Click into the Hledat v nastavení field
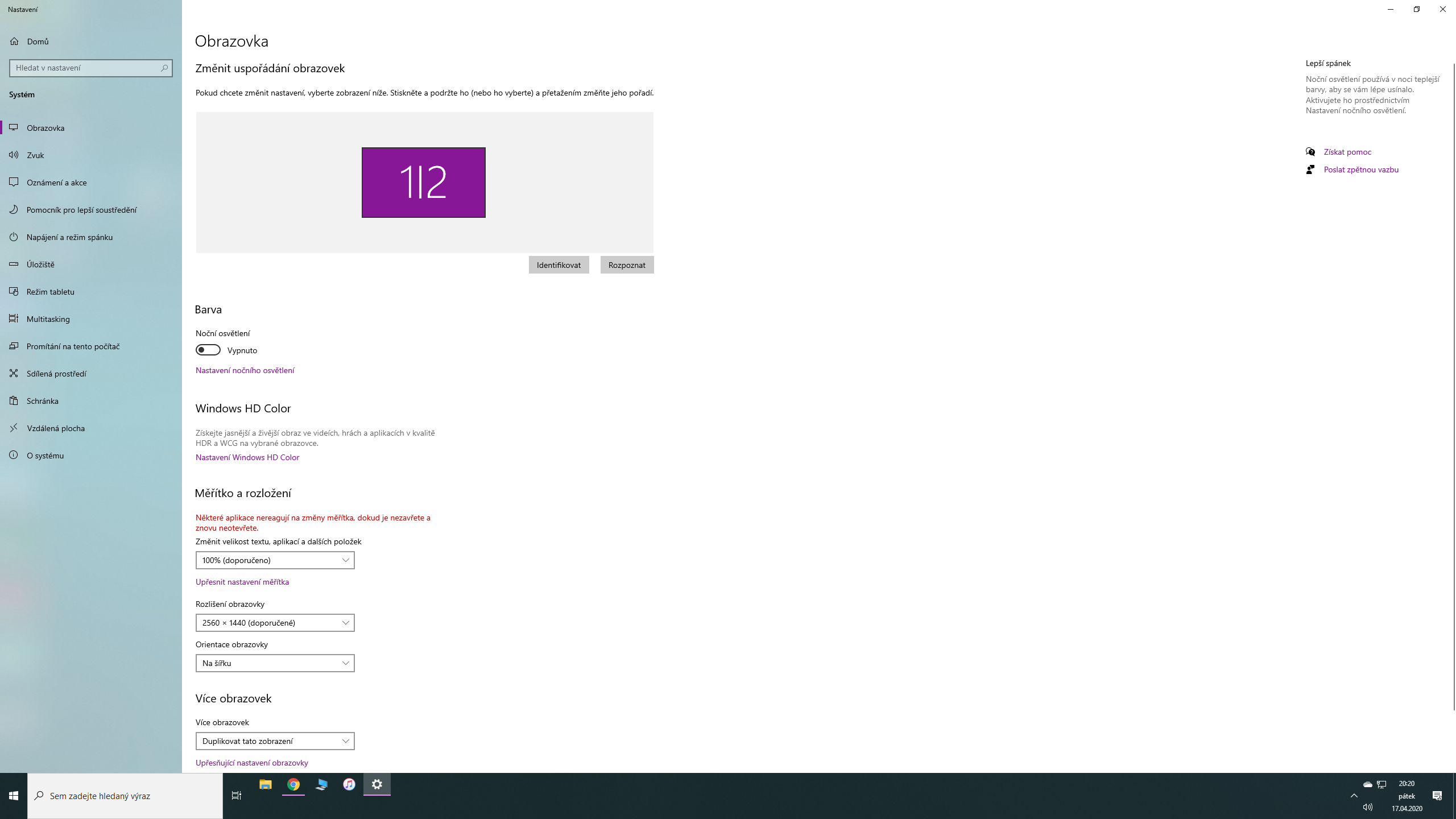The height and width of the screenshot is (819, 1456). pos(85,68)
